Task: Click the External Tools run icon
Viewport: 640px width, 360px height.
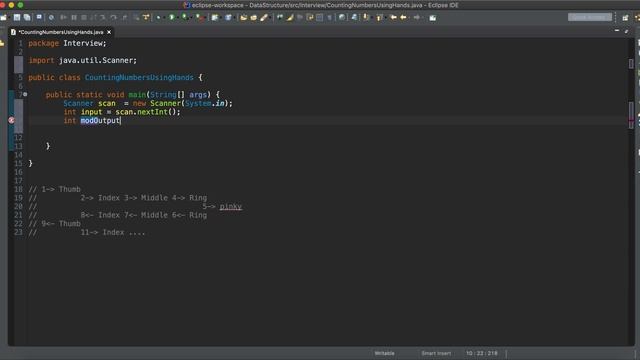Action: [x=200, y=18]
